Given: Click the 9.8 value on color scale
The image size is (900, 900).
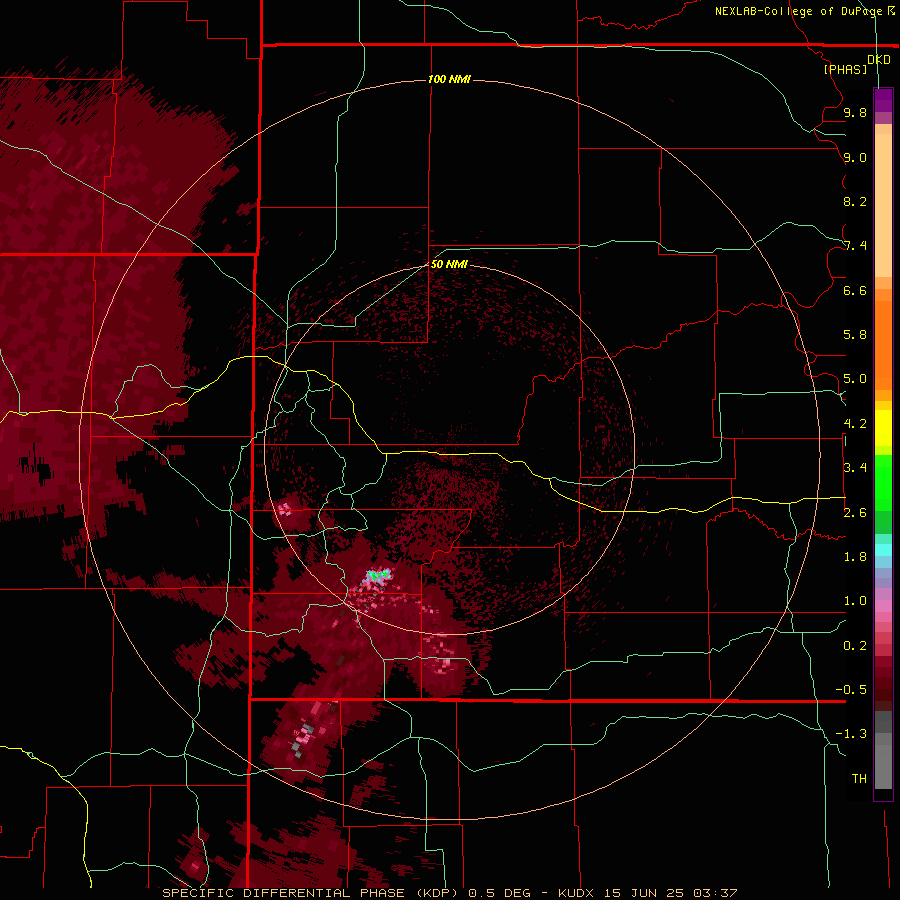Looking at the screenshot, I should (x=855, y=112).
